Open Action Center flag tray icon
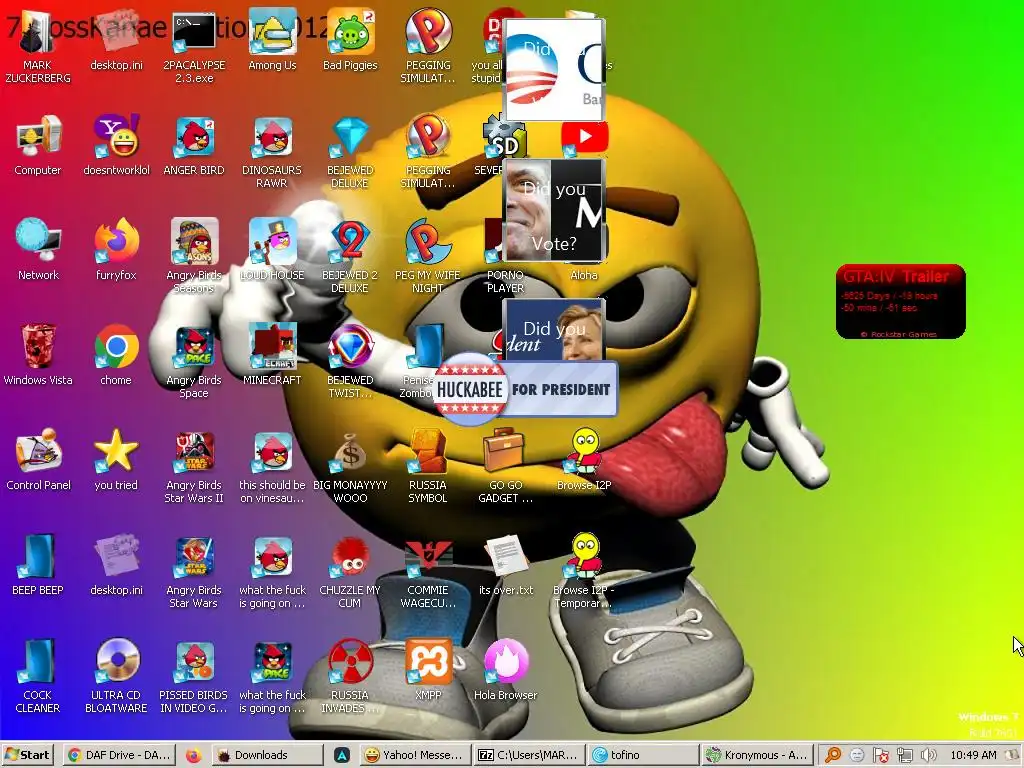Viewport: 1024px width, 768px height. 880,756
